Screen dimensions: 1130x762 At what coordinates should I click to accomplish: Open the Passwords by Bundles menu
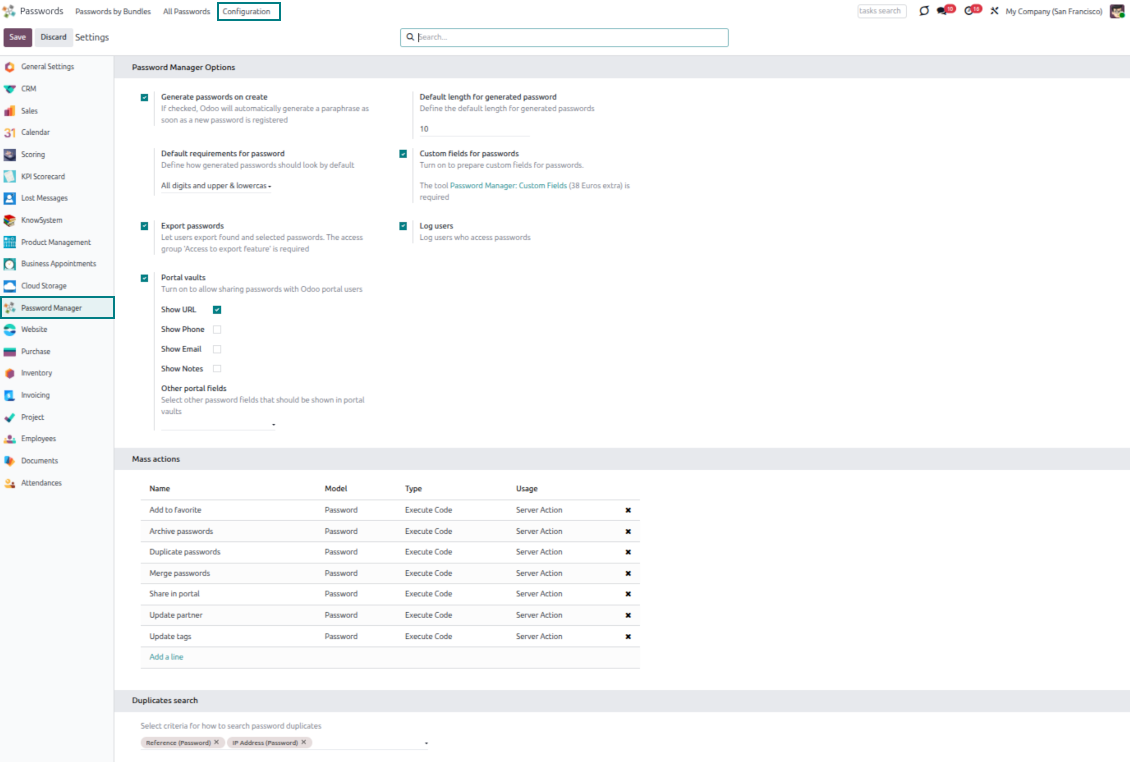[113, 11]
